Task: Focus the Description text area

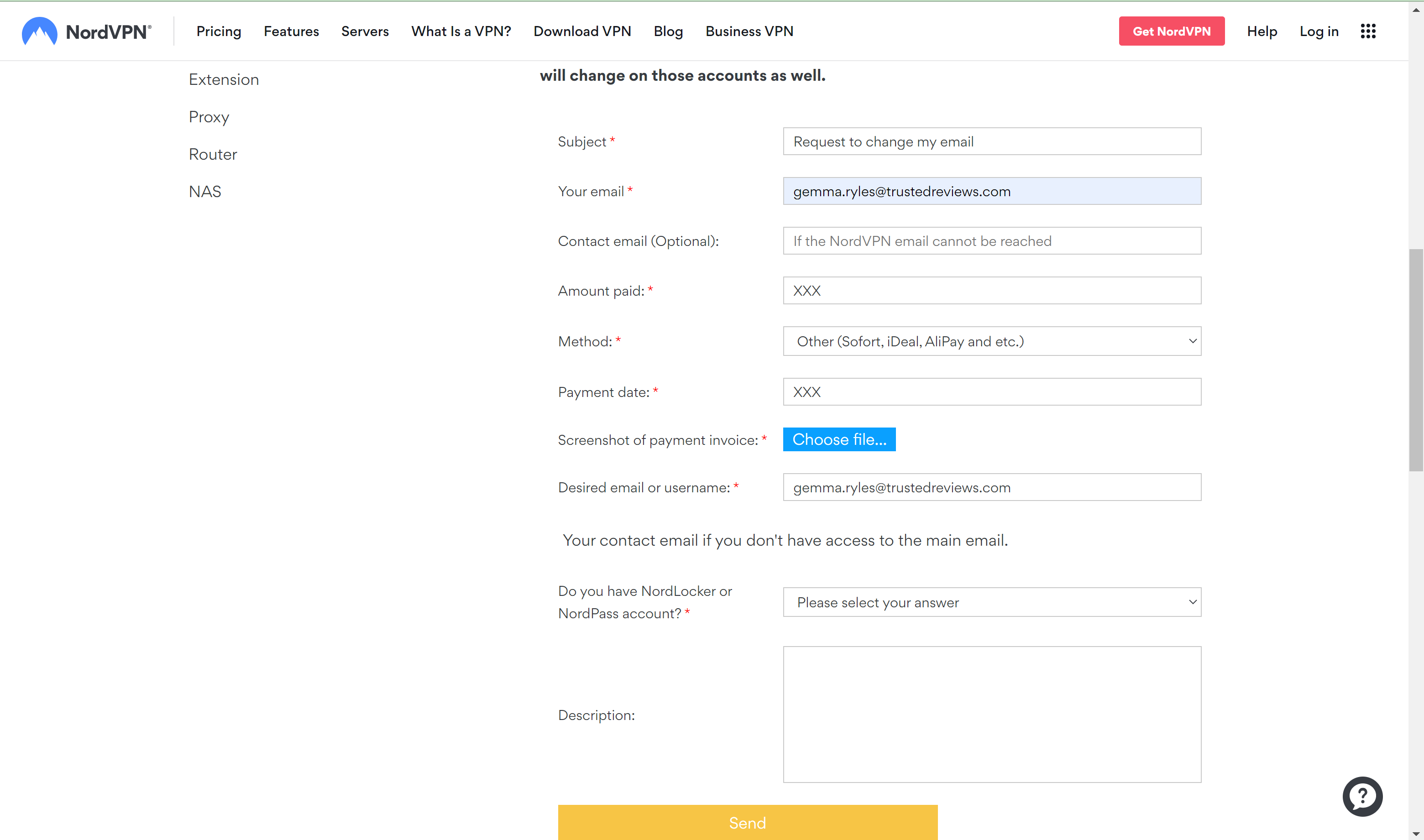Action: pyautogui.click(x=992, y=715)
